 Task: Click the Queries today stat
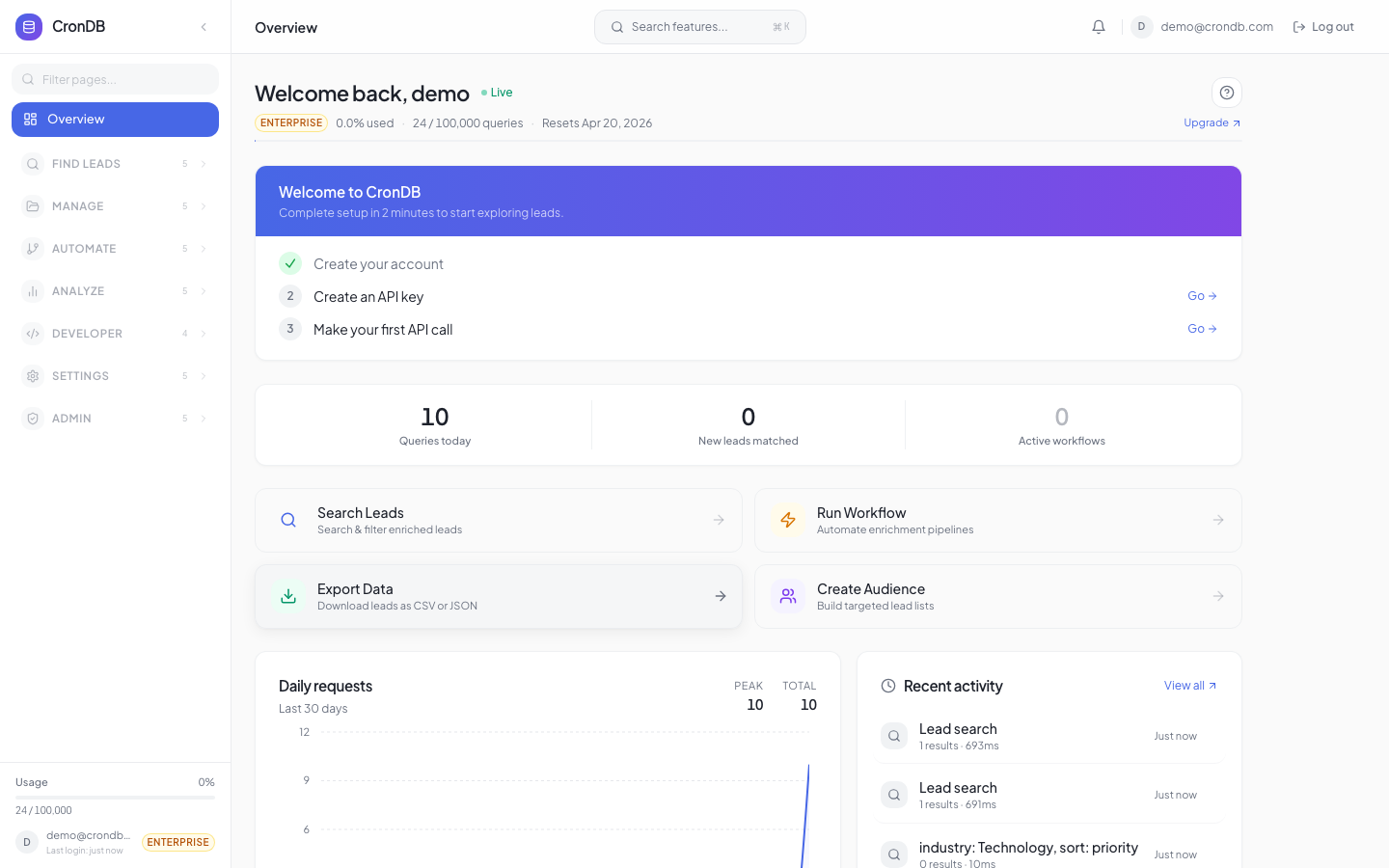[435, 425]
